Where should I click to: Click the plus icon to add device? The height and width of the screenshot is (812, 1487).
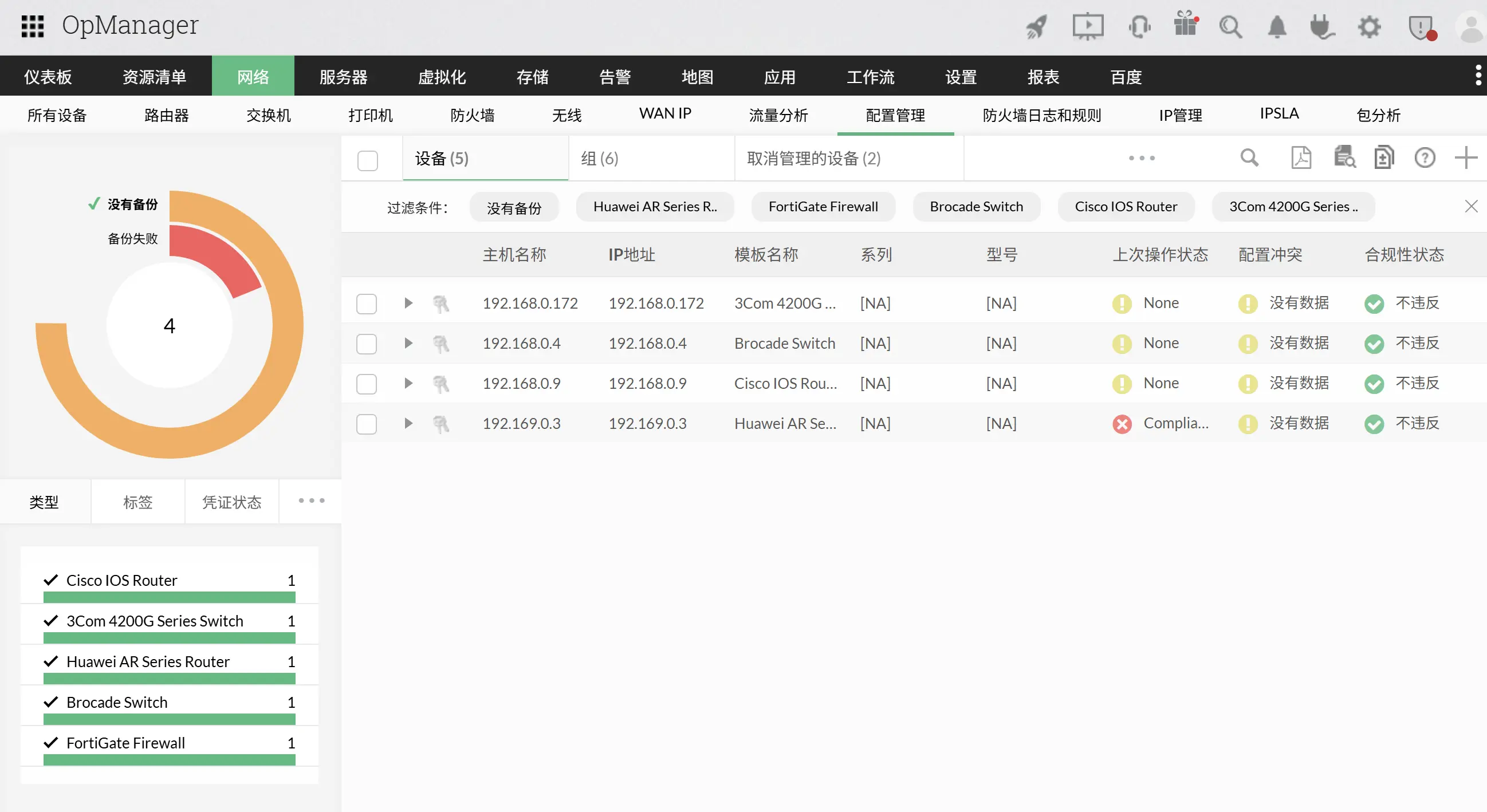coord(1465,157)
